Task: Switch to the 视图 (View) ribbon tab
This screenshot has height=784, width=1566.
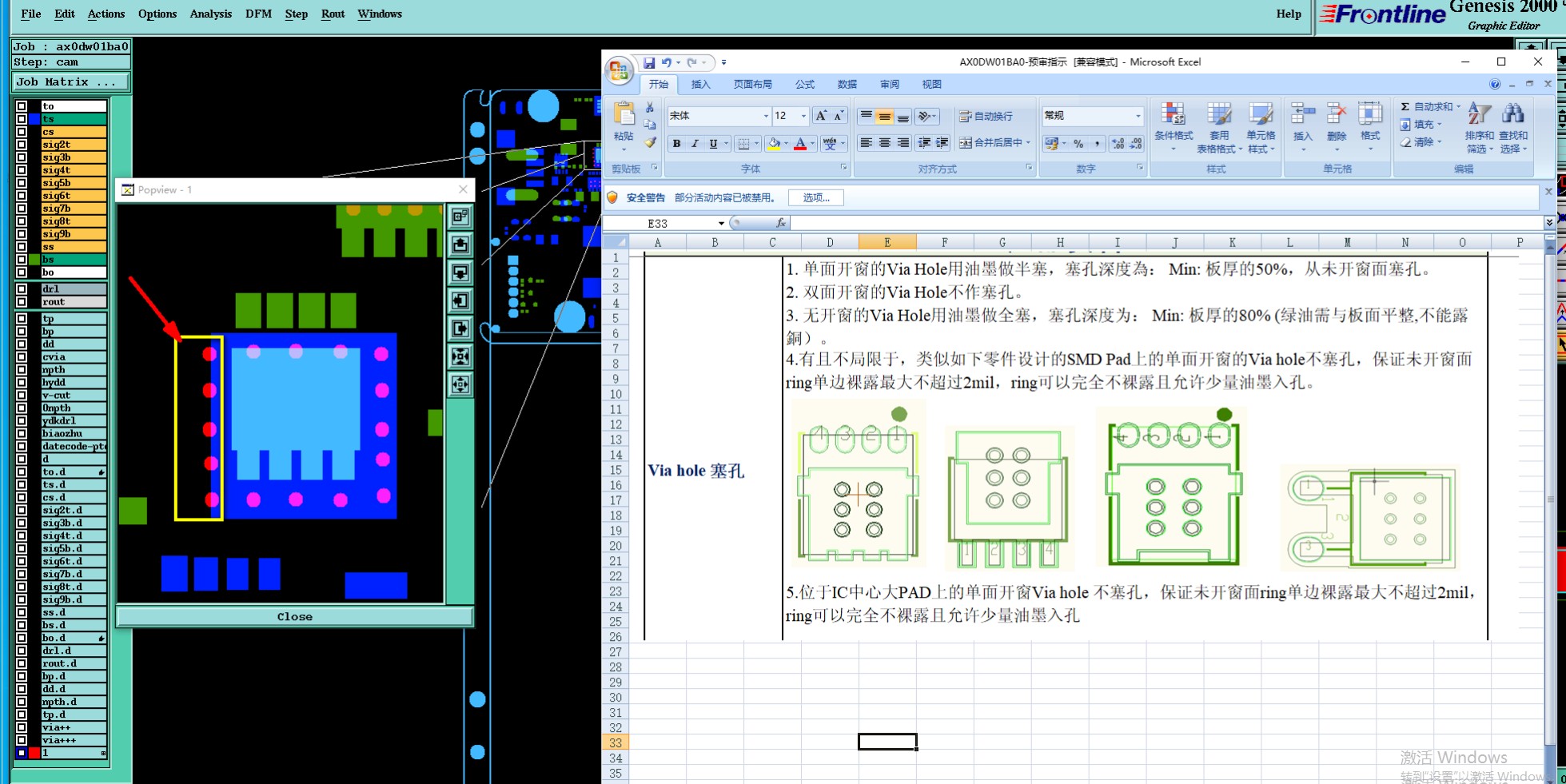Action: 931,84
